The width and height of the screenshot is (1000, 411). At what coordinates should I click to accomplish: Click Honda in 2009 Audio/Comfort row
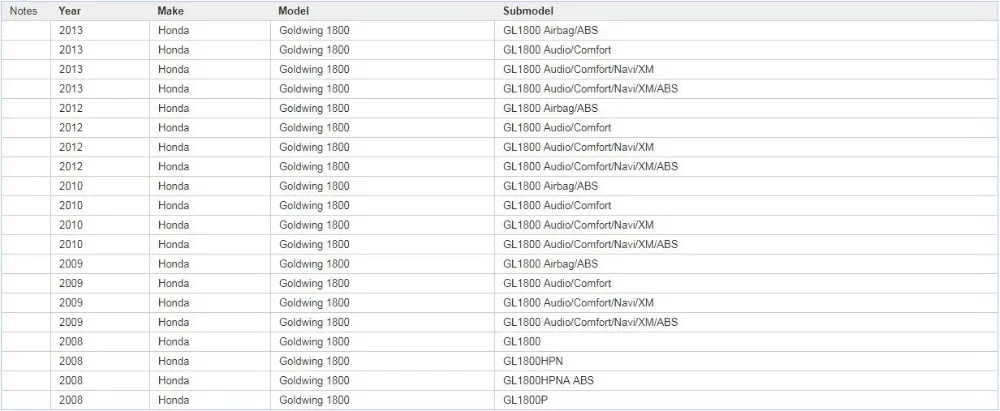(173, 283)
